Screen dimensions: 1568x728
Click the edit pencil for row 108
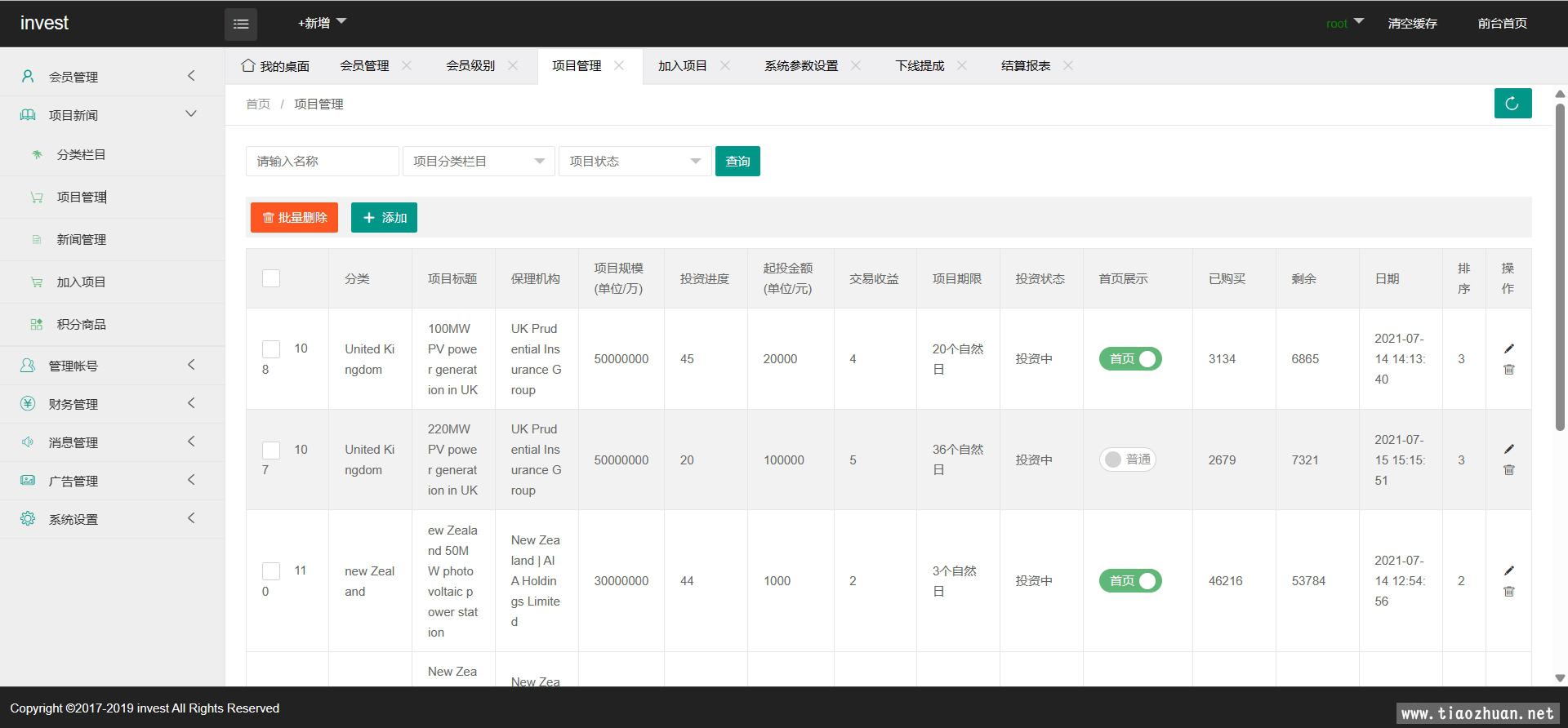tap(1508, 348)
